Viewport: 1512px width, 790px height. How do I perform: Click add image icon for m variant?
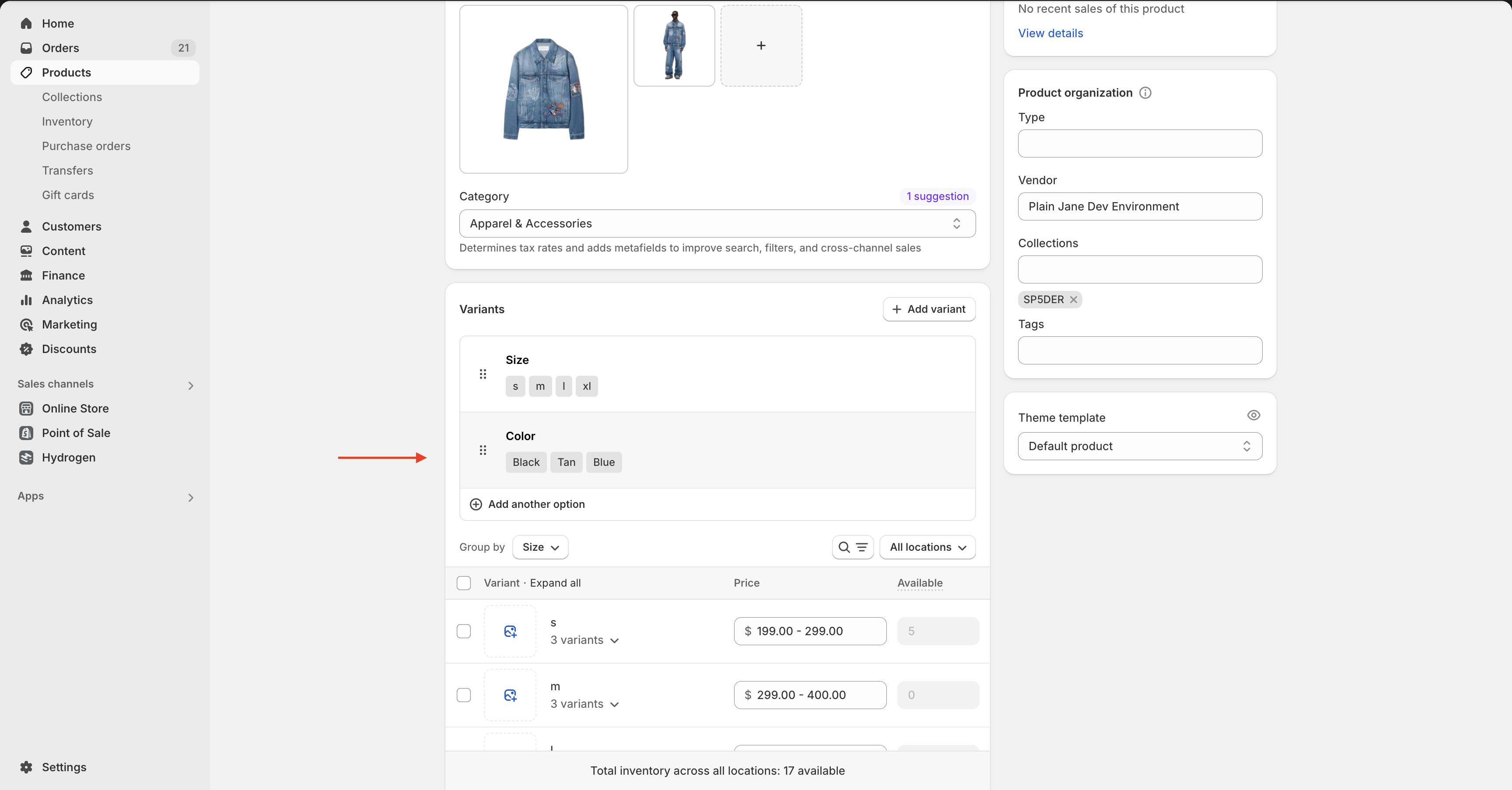tap(510, 696)
